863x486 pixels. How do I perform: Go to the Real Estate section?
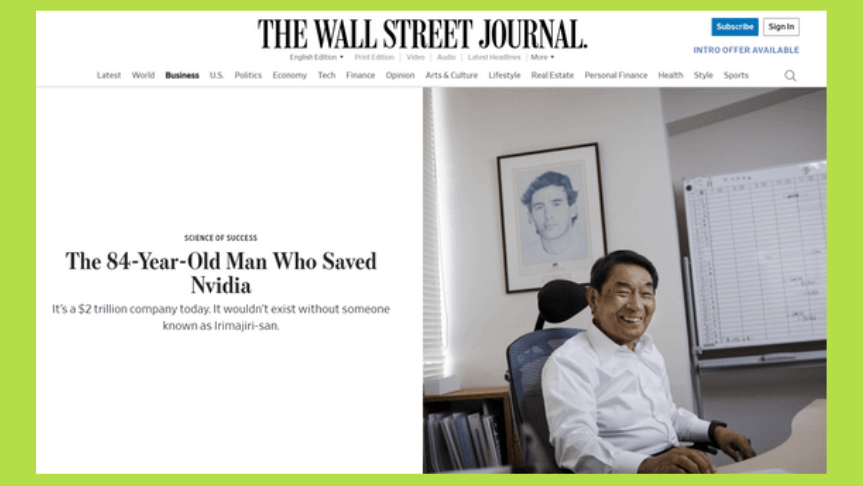click(552, 75)
